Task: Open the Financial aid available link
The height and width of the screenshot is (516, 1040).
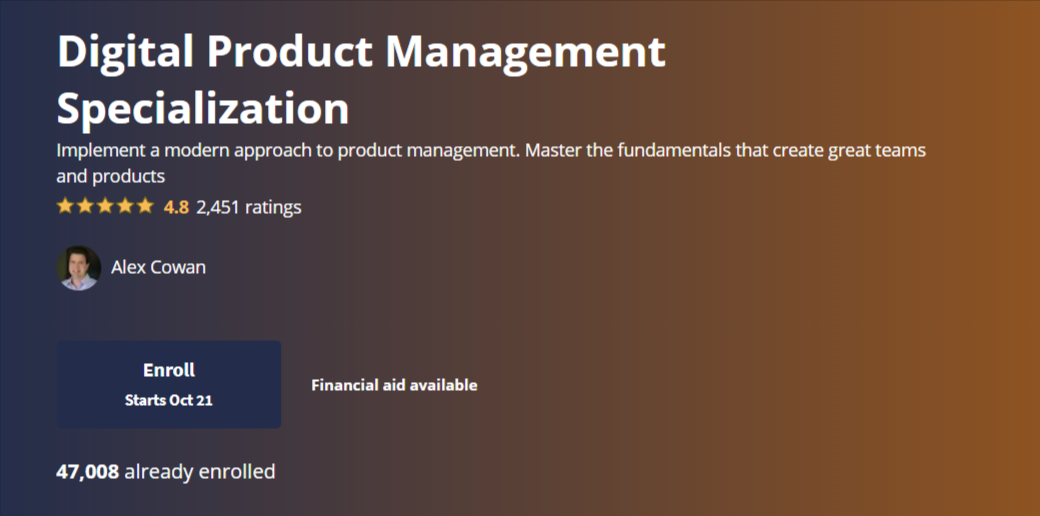Action: click(x=394, y=385)
